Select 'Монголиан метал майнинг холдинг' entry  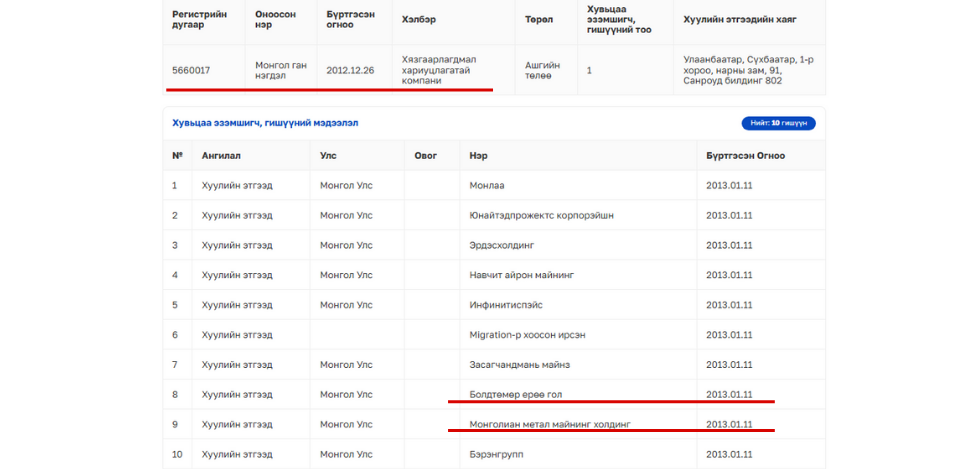click(550, 424)
